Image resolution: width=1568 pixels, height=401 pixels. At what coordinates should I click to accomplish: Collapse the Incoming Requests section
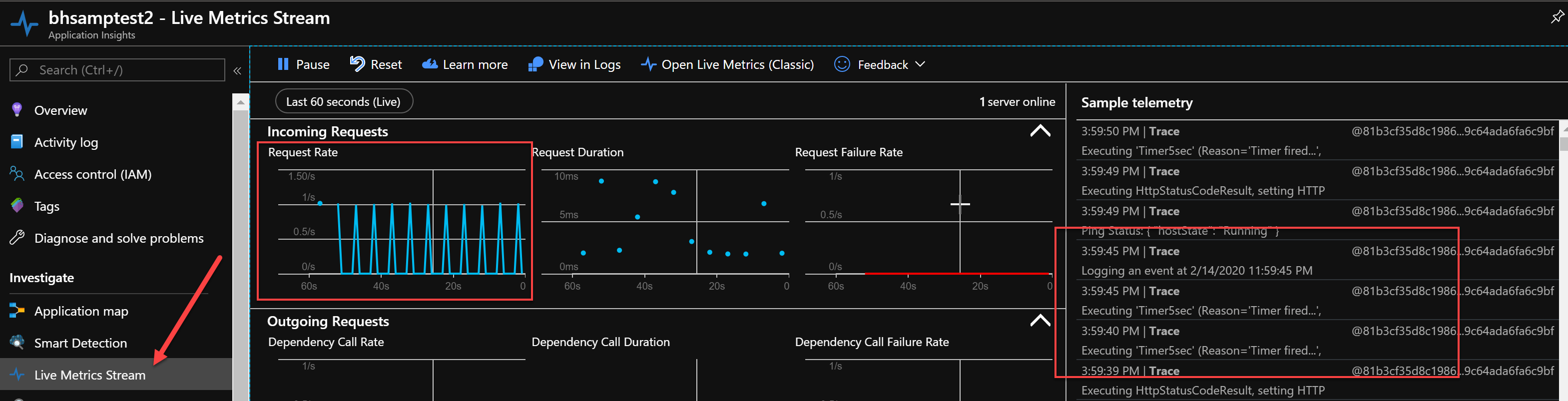point(1040,131)
